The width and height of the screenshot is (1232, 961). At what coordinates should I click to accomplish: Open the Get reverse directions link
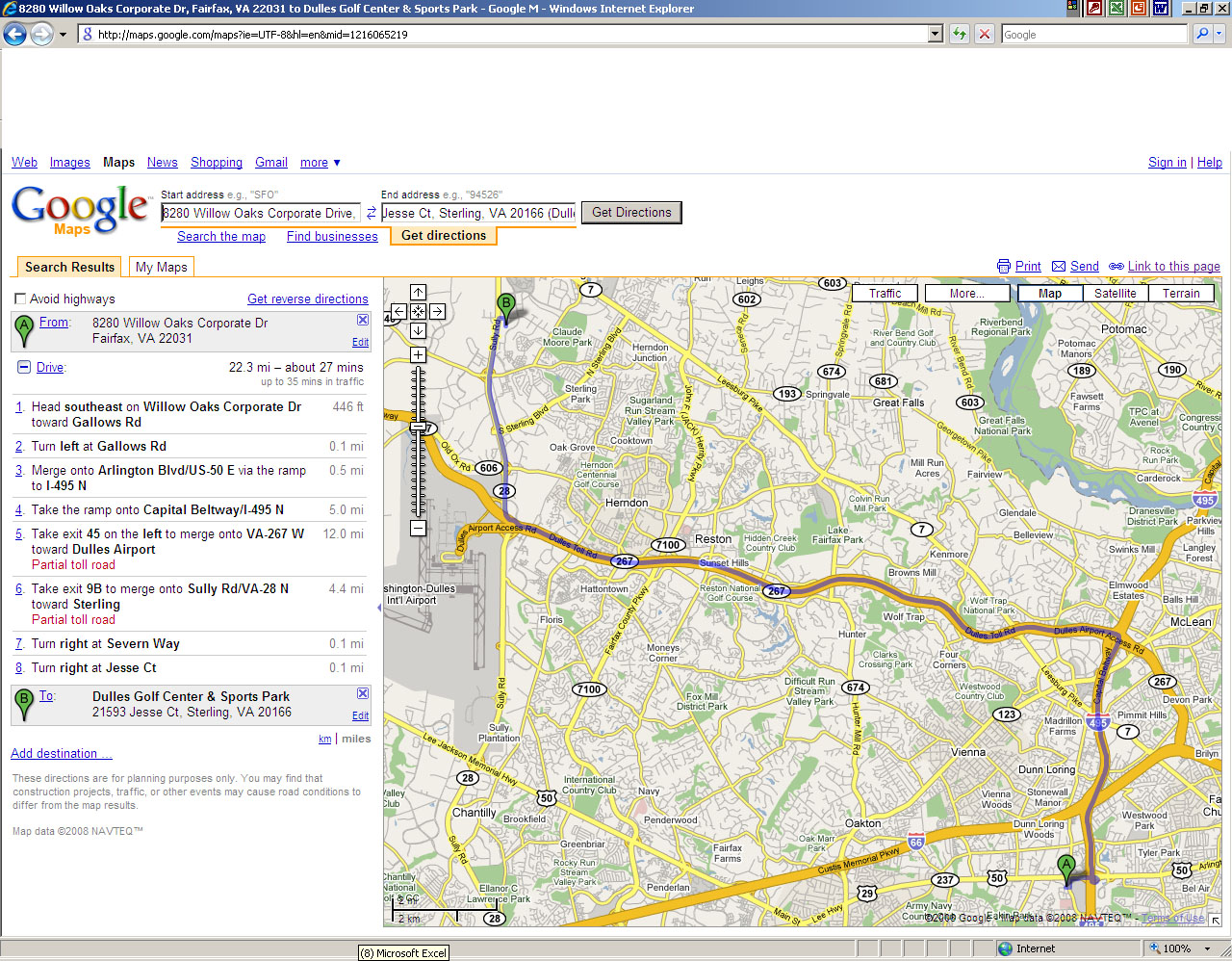[x=307, y=299]
